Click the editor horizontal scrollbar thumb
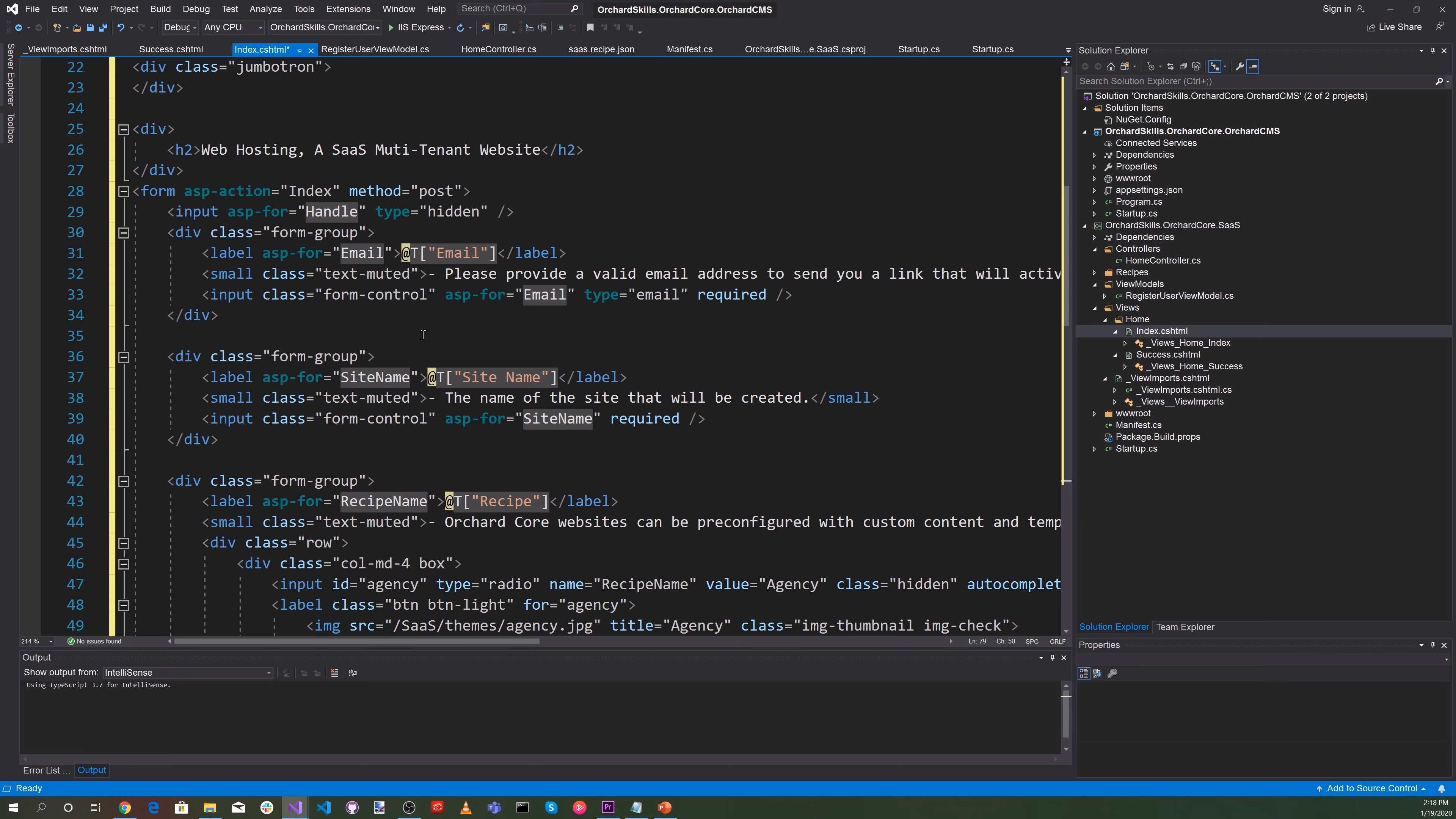 [x=356, y=641]
